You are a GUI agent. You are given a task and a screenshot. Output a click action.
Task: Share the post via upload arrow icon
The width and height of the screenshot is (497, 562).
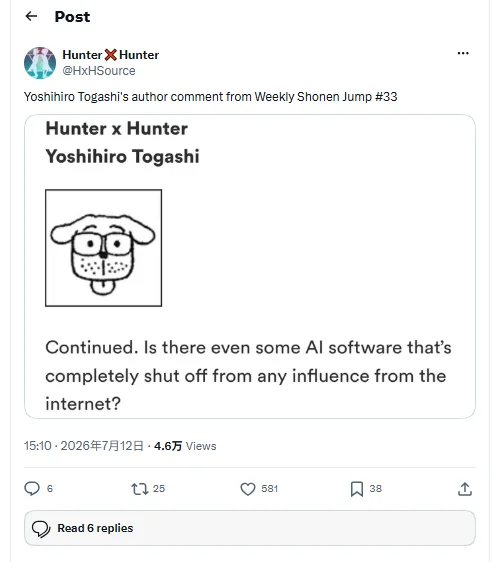465,489
